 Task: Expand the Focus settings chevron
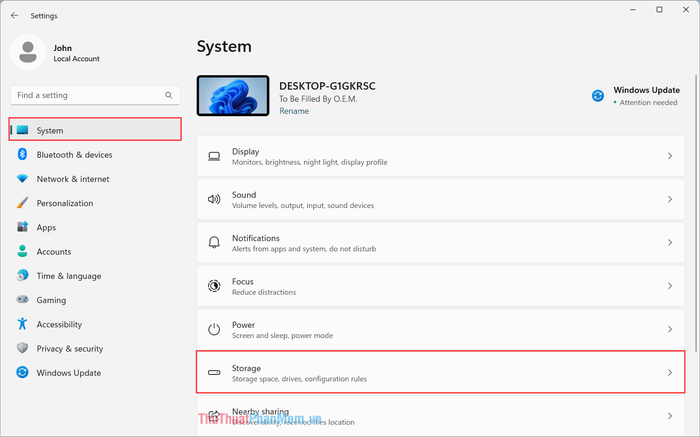click(670, 286)
